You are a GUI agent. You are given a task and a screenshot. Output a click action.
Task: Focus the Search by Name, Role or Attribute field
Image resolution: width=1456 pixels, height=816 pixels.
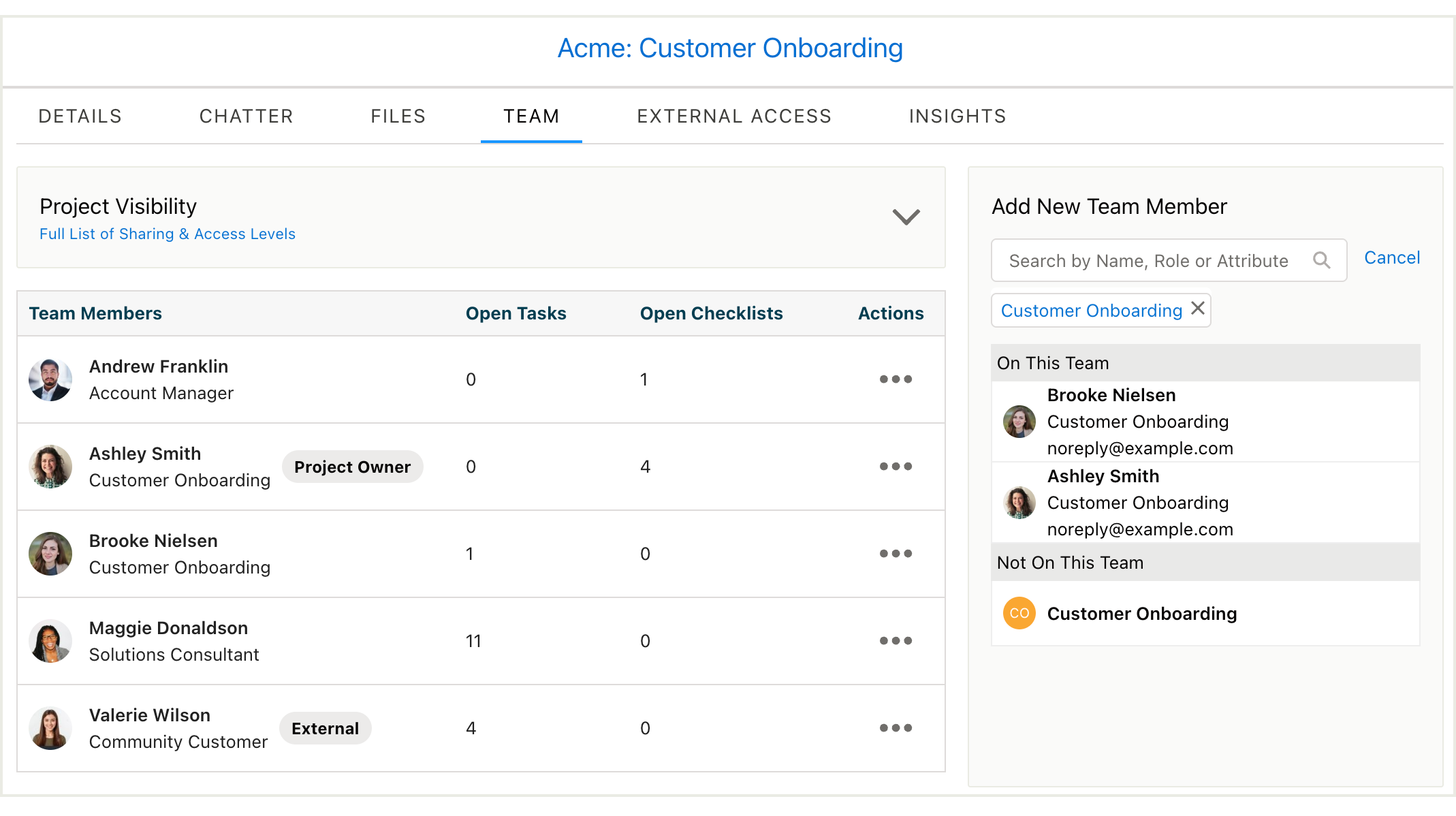point(1169,260)
